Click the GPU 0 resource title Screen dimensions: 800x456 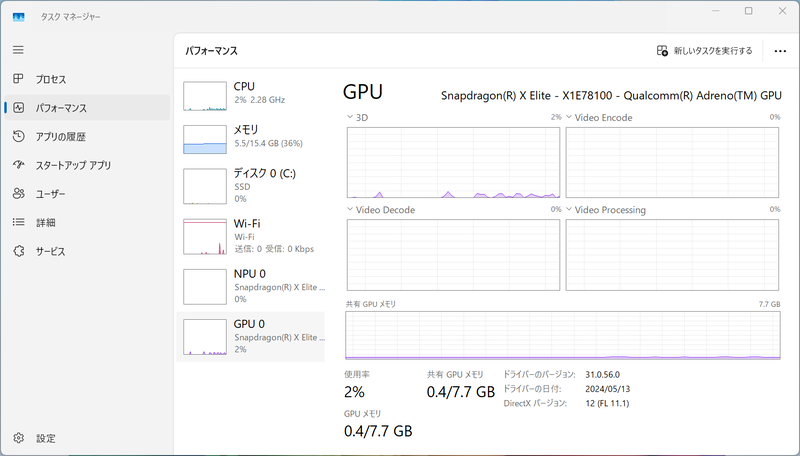[249, 324]
